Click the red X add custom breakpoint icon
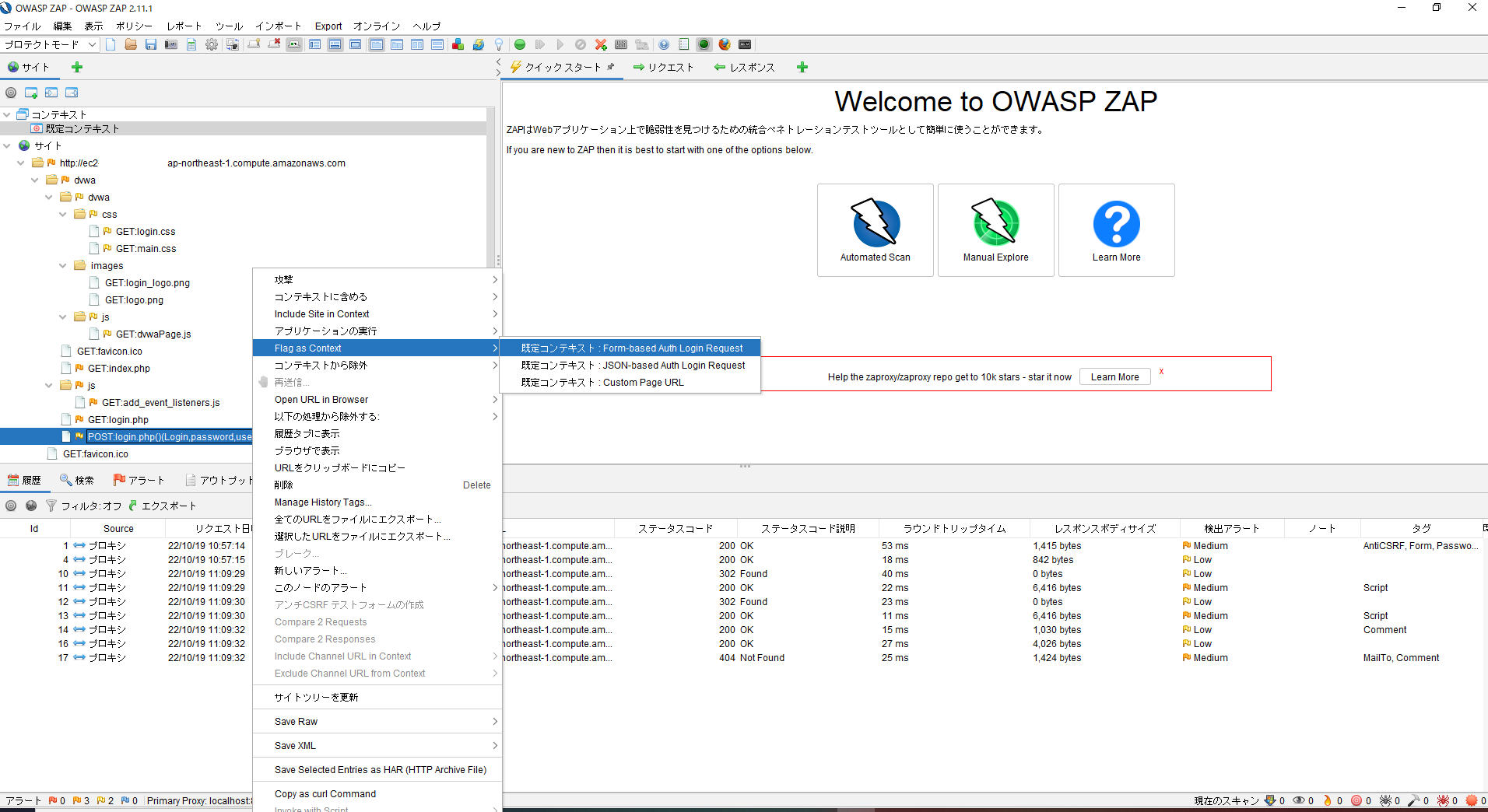The image size is (1488, 812). pos(601,44)
